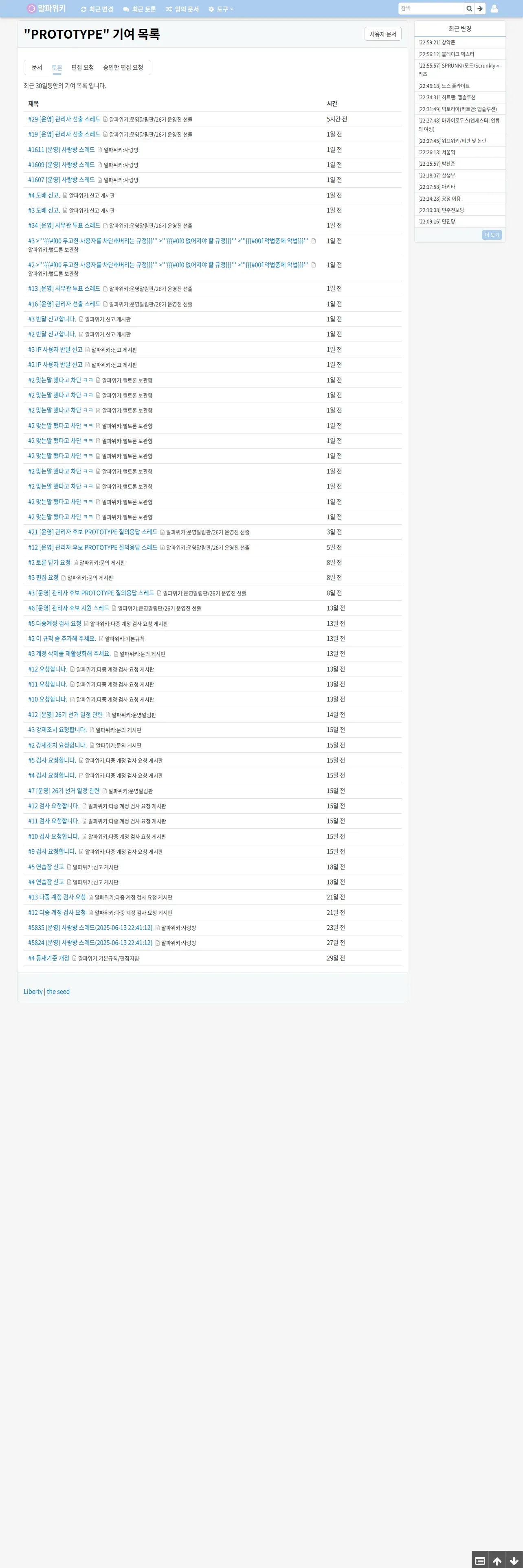
Task: Open #3 IP 사용자 반달 신고
Action: point(55,349)
